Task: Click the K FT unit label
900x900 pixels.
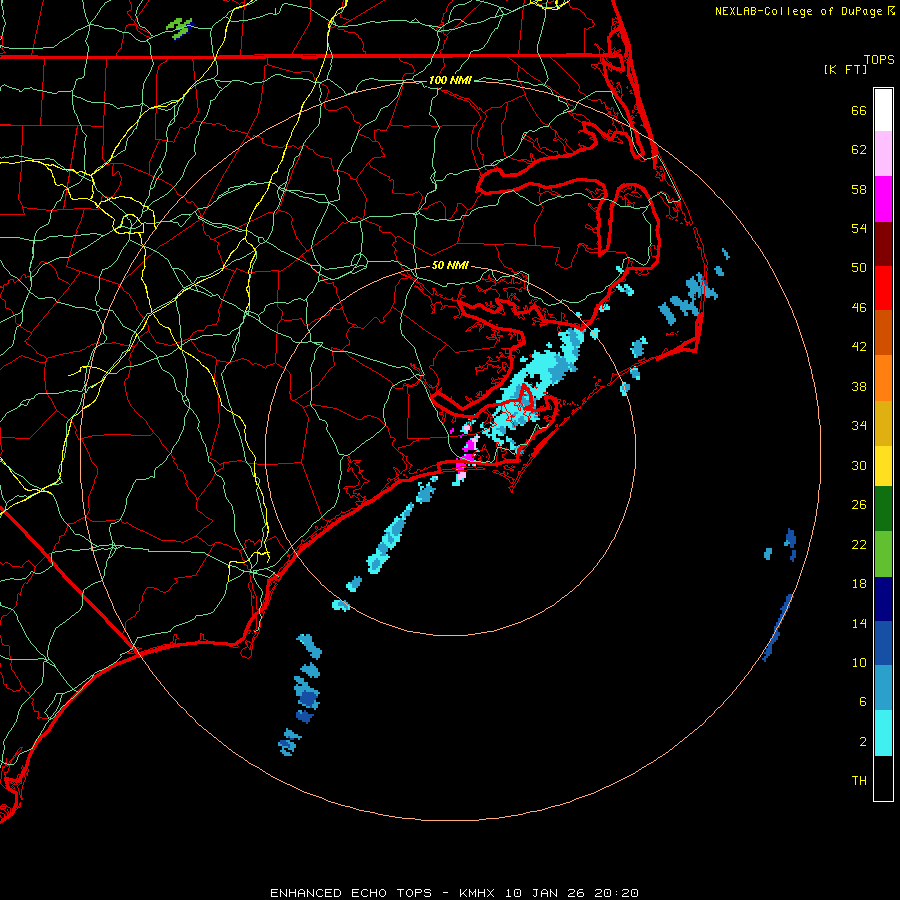Action: point(846,69)
